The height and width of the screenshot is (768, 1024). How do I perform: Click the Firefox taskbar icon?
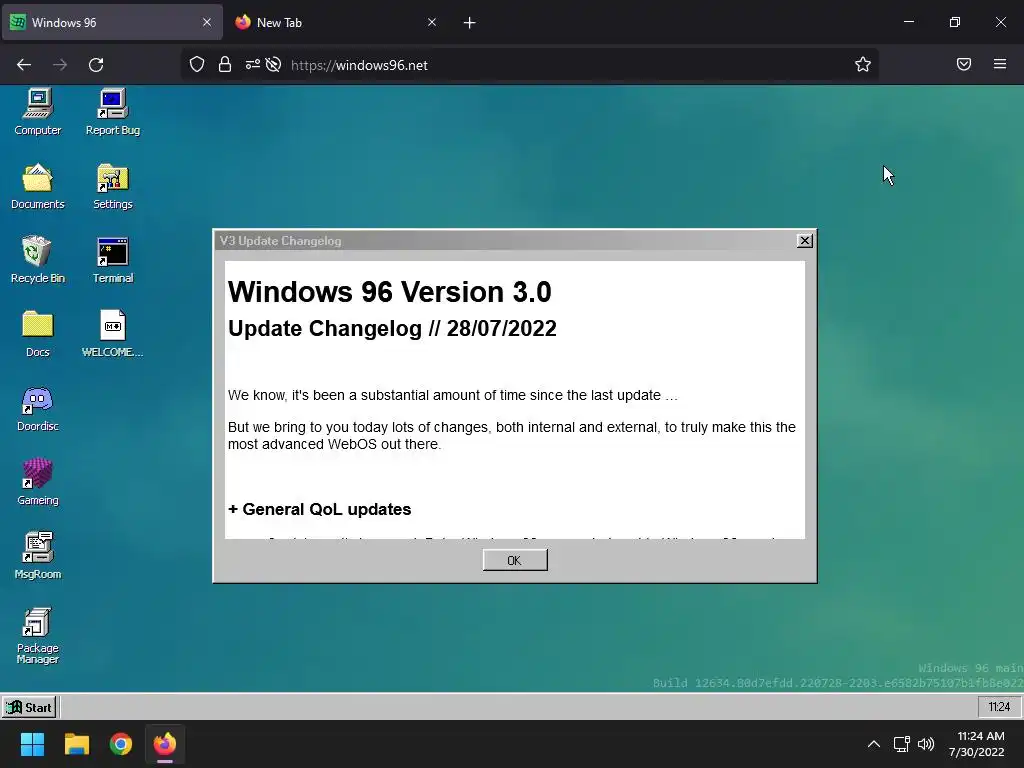tap(165, 744)
